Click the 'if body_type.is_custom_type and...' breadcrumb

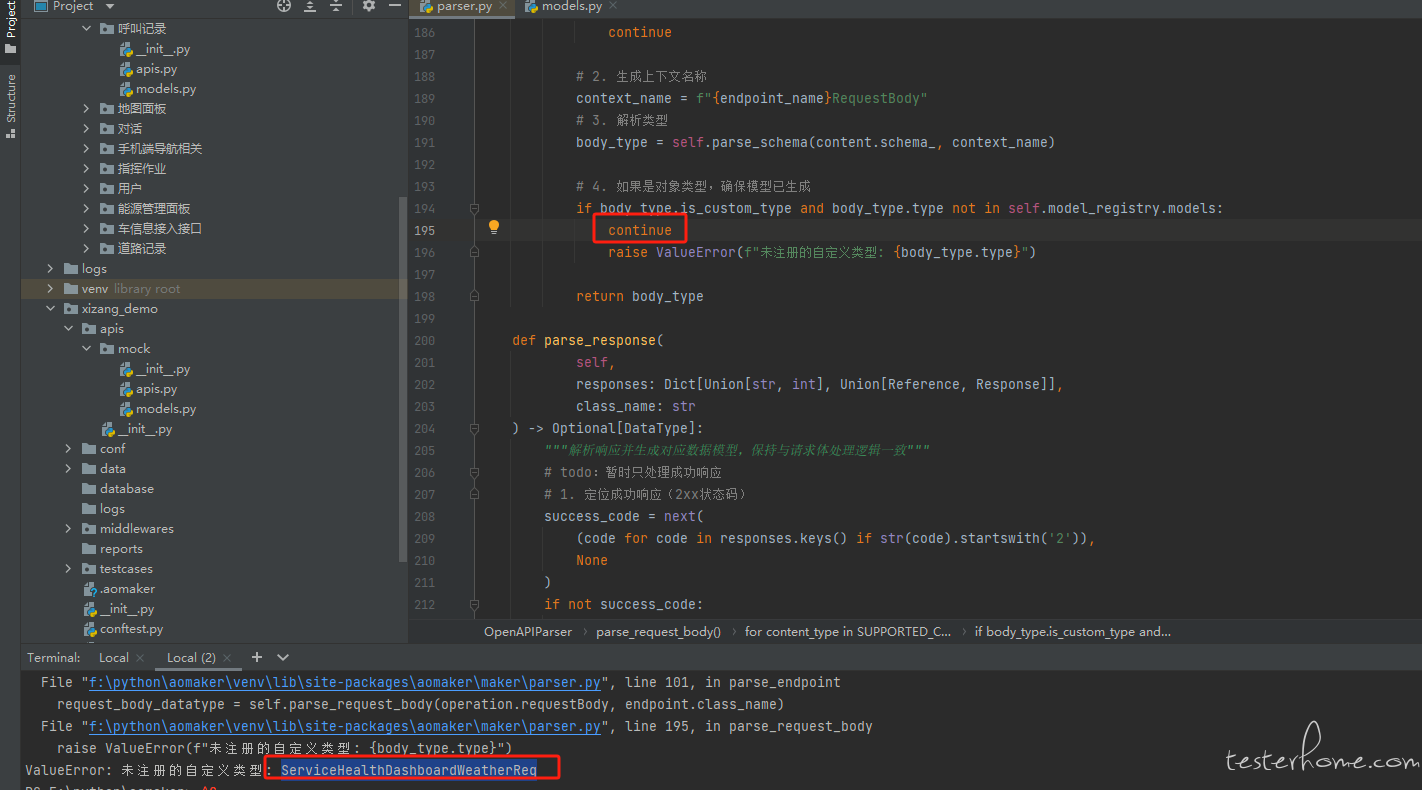(1073, 632)
